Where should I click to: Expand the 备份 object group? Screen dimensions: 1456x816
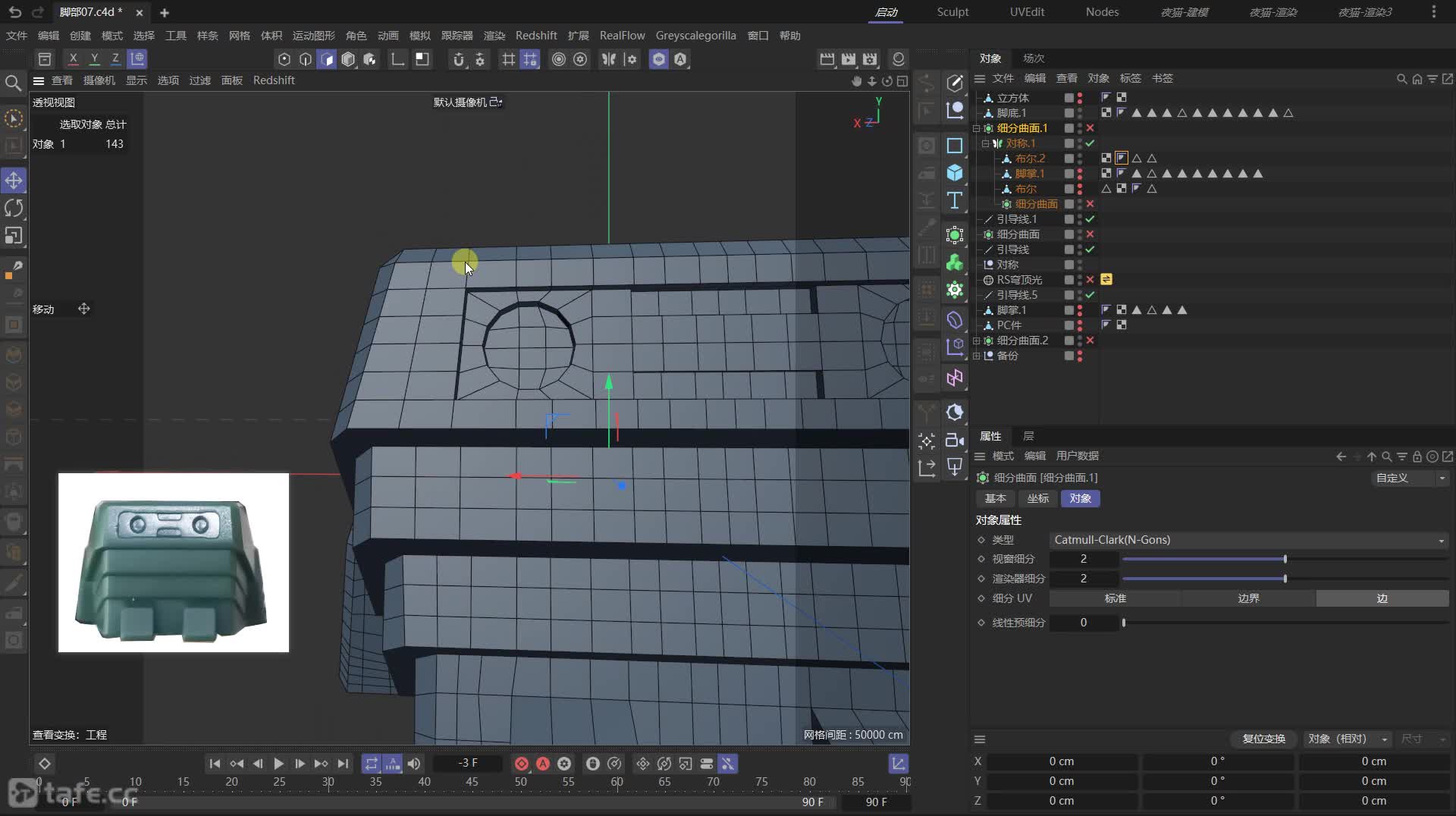[977, 356]
